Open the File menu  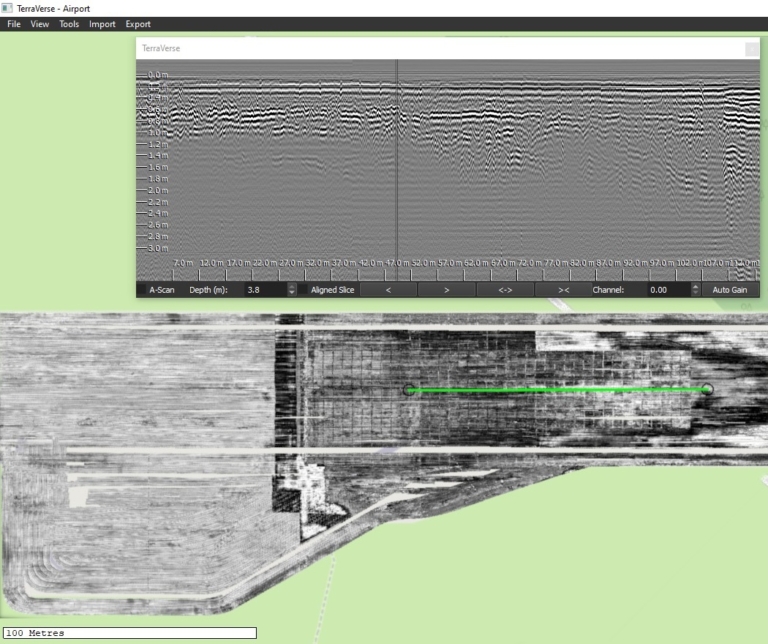tap(14, 24)
